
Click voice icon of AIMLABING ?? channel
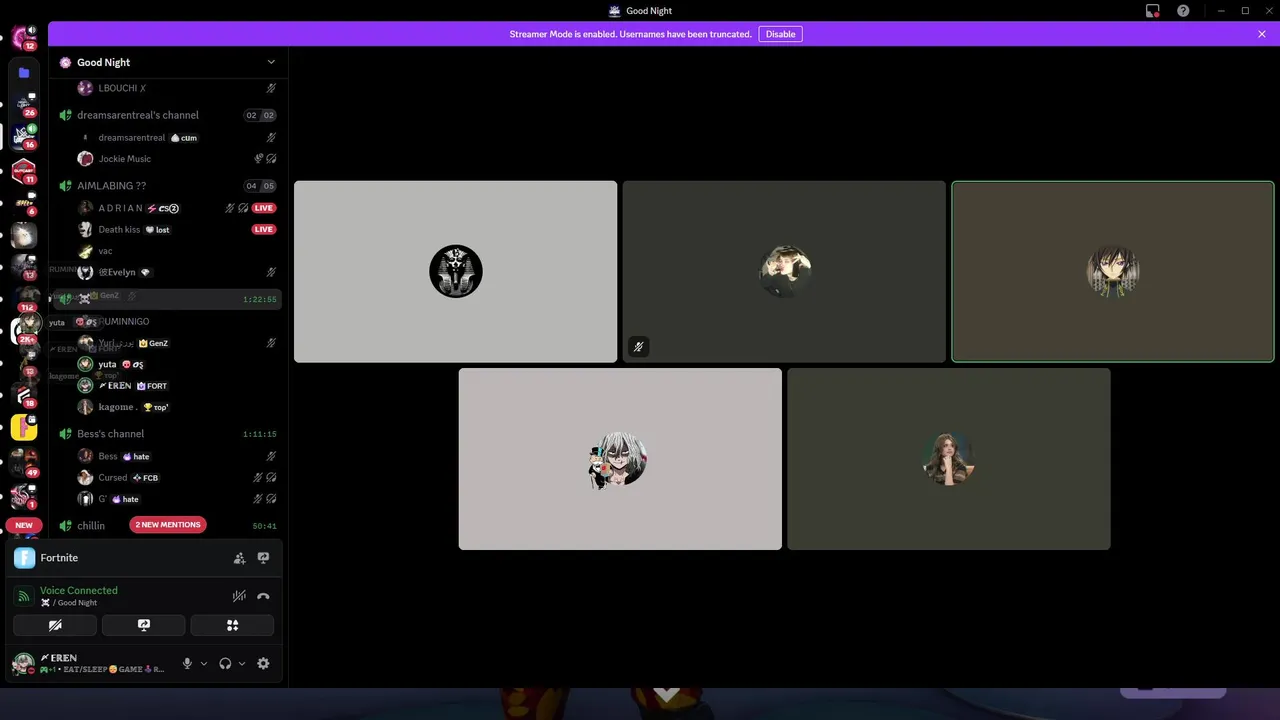65,186
